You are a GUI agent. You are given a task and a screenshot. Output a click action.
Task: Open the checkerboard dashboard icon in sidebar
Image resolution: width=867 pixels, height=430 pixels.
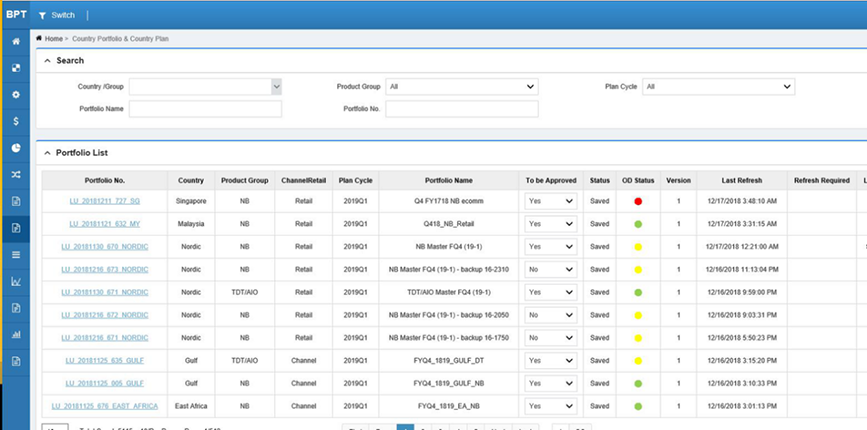(x=16, y=68)
